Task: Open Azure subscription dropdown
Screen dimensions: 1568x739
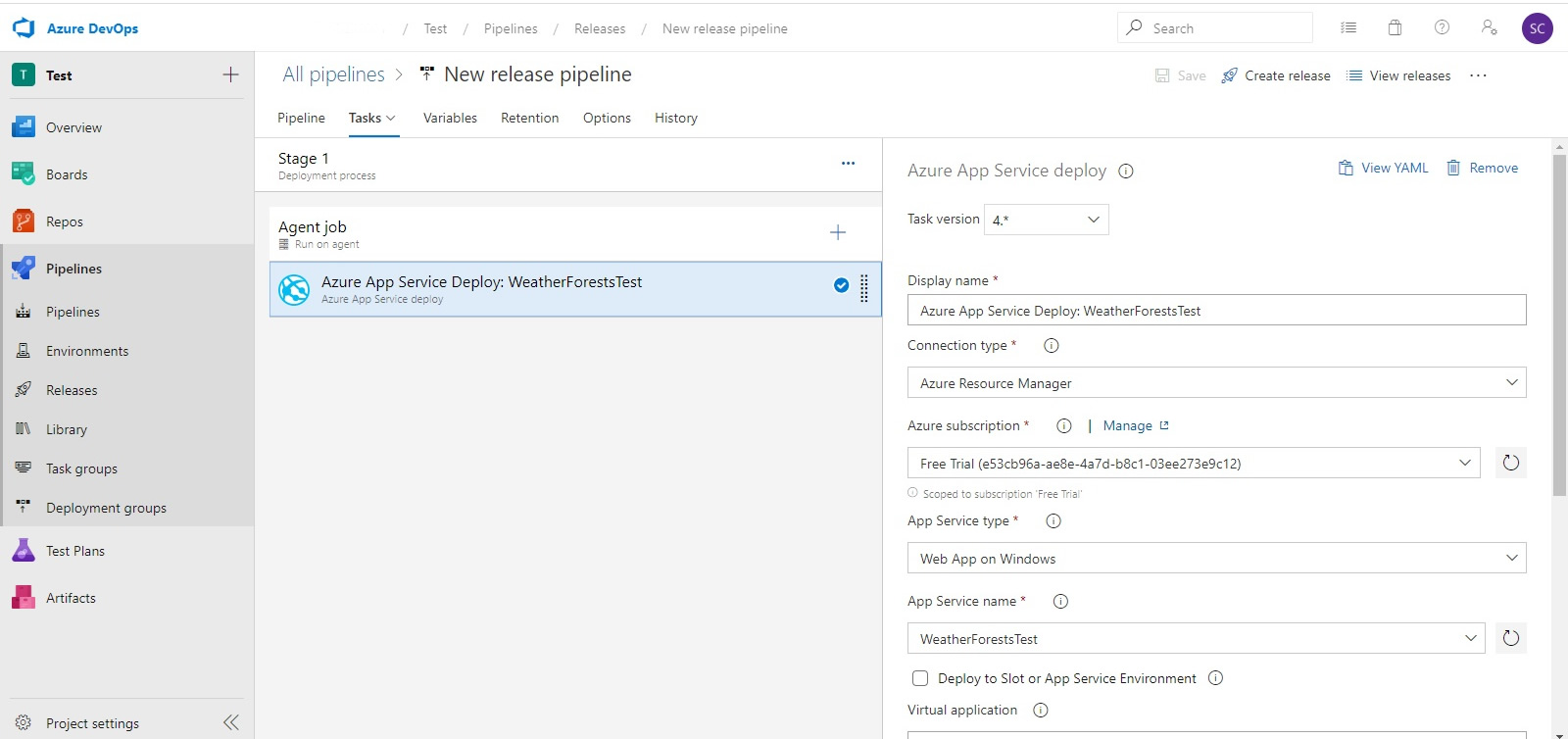Action: click(x=1195, y=463)
